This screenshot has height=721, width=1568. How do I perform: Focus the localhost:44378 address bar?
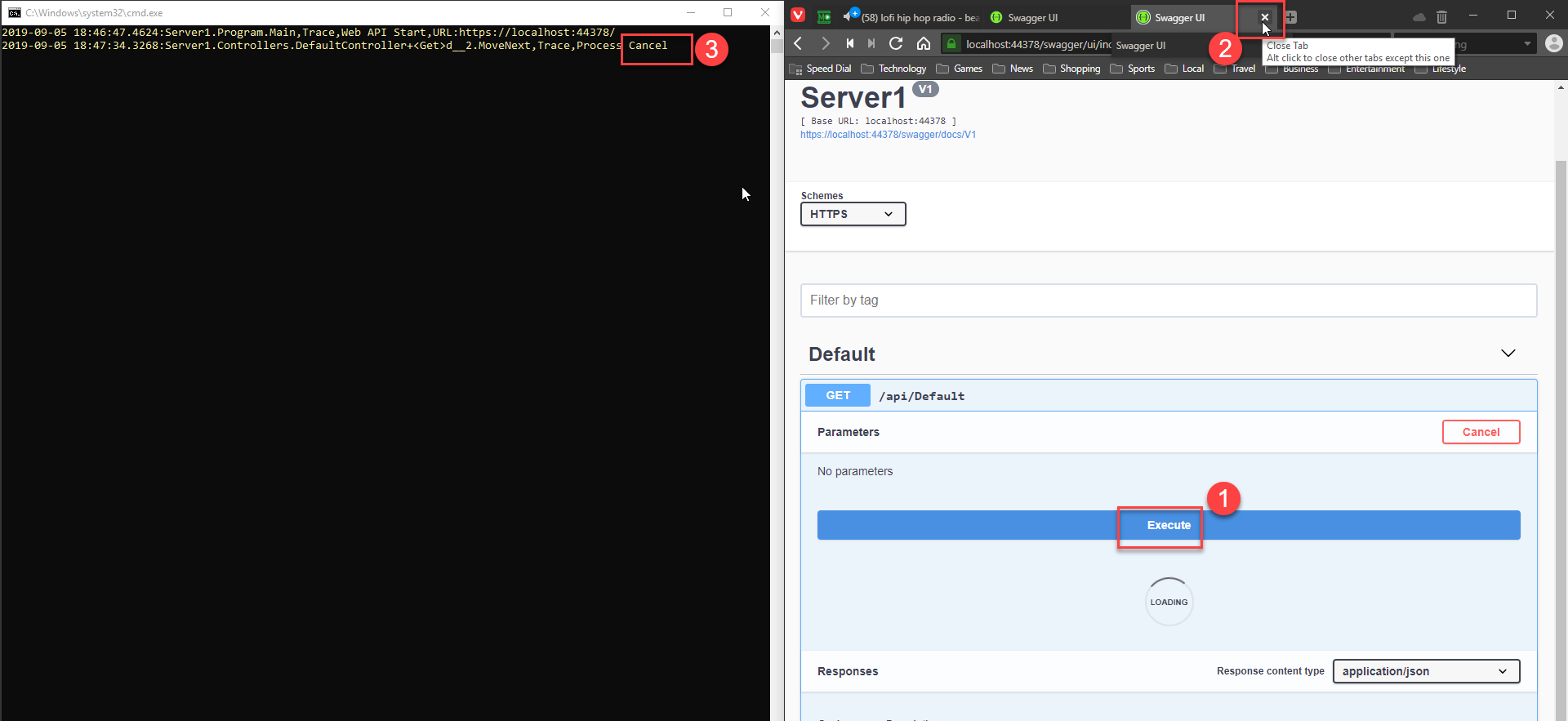(1038, 44)
